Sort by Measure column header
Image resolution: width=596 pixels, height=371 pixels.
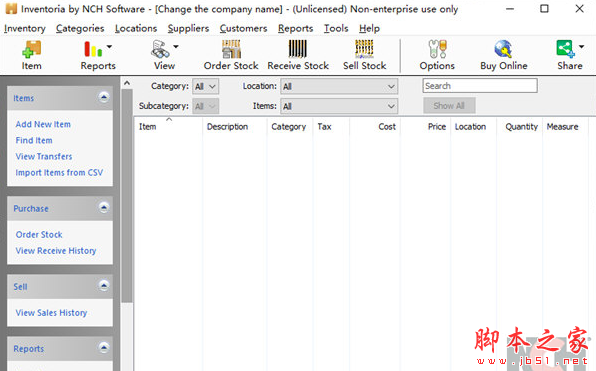tap(565, 127)
